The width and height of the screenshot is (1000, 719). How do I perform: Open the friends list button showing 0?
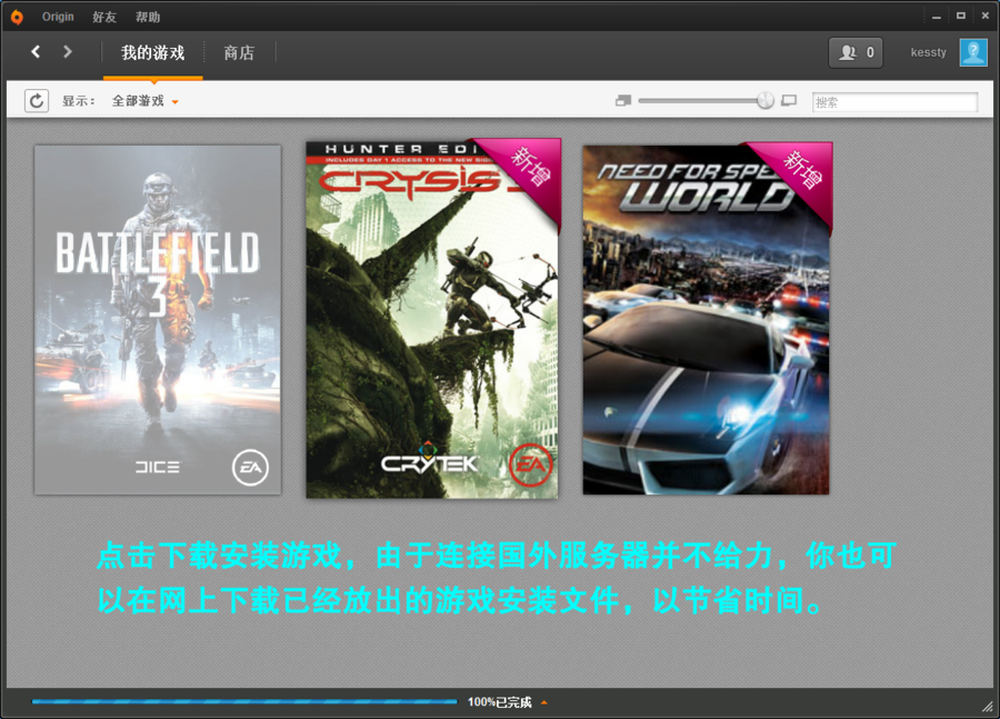(x=856, y=52)
